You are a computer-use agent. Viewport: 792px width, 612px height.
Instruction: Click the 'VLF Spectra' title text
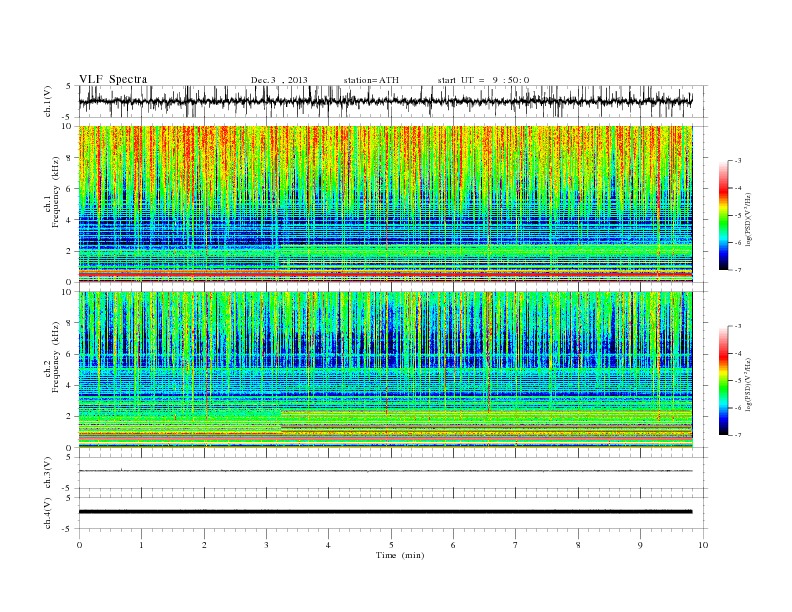point(113,79)
